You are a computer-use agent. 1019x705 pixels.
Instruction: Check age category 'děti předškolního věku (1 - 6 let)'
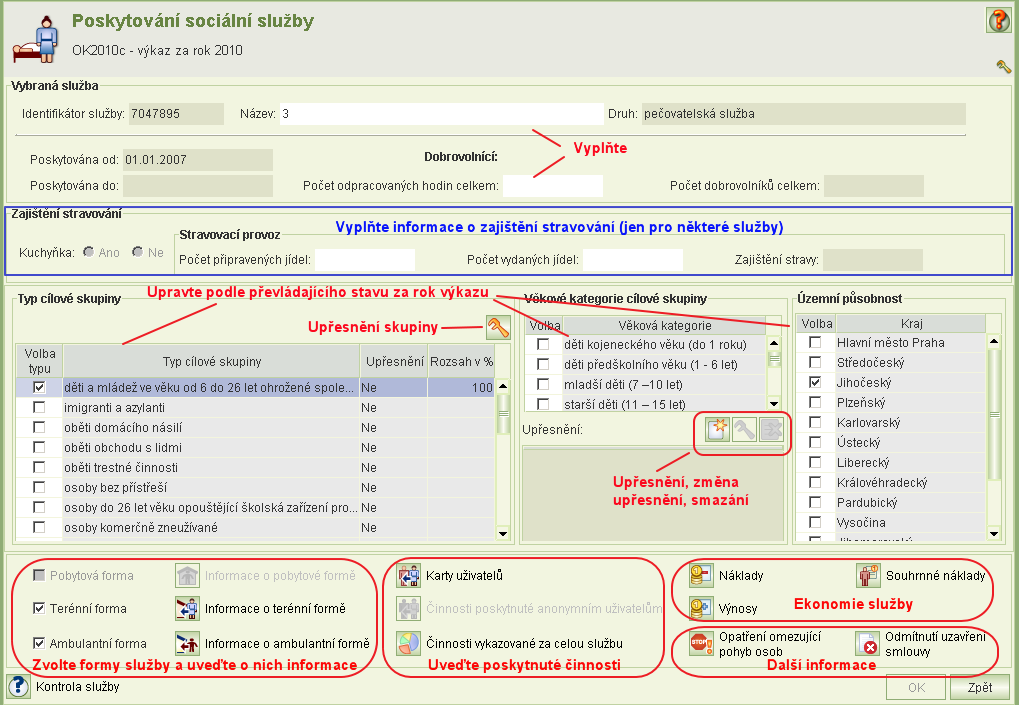pos(543,365)
